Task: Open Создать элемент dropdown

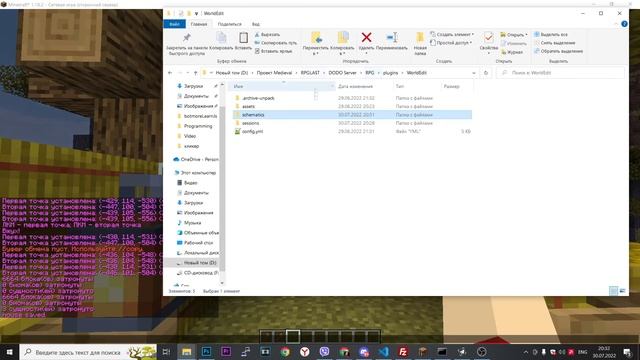Action: click(452, 35)
